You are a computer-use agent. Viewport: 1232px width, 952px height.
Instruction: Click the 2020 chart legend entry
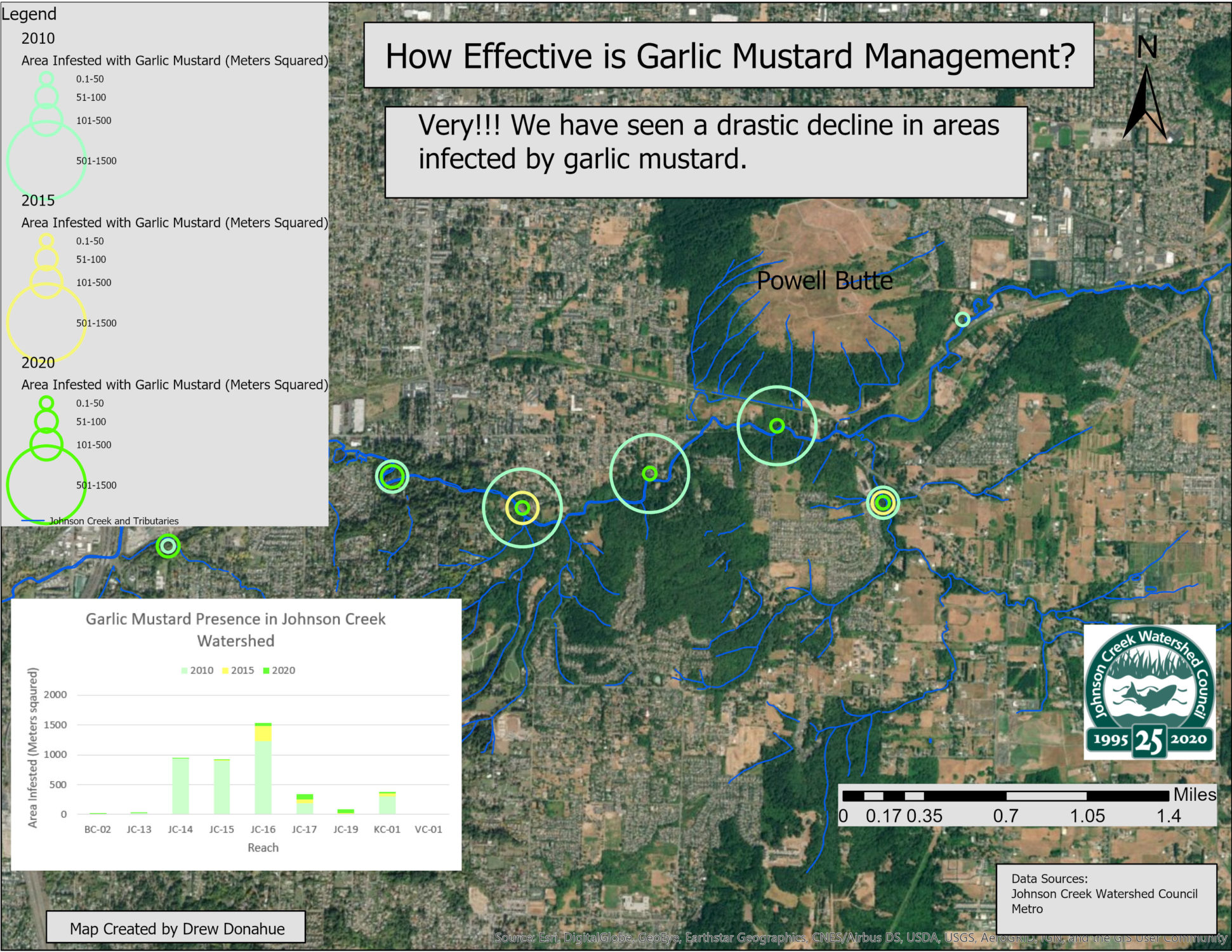click(x=279, y=670)
